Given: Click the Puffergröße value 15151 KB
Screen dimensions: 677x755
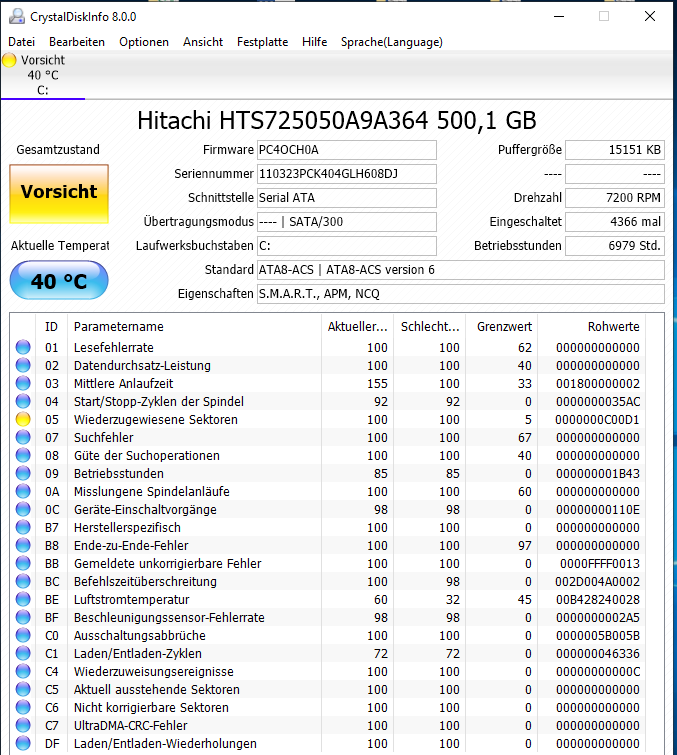Looking at the screenshot, I should coord(615,150).
